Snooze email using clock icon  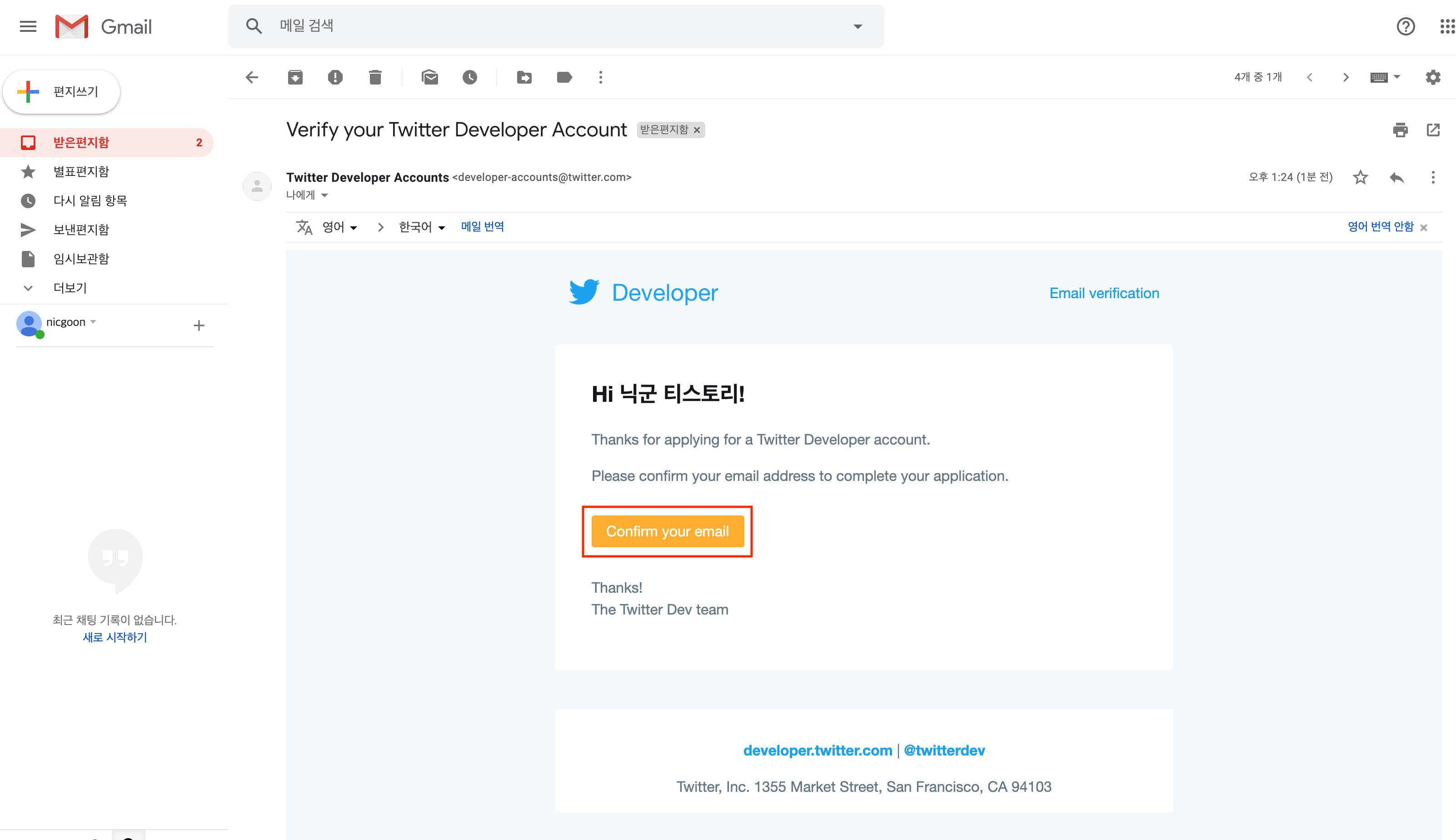tap(470, 77)
